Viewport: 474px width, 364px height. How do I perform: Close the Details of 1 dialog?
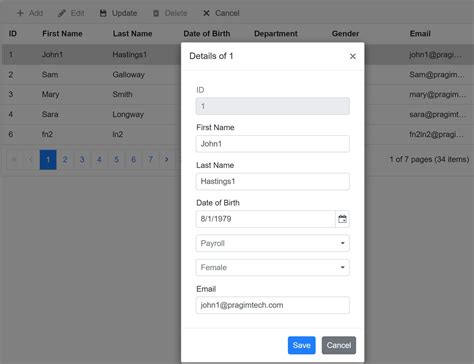click(x=353, y=56)
